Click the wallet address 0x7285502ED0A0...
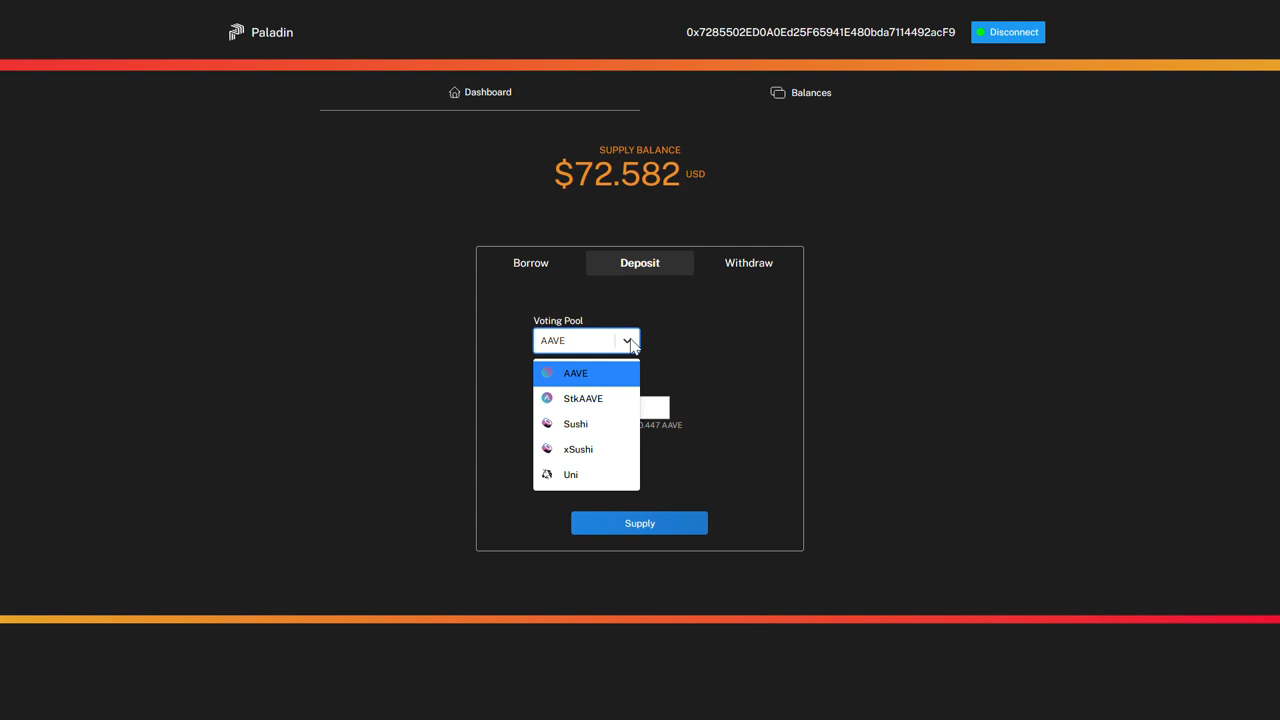1280x720 pixels. click(820, 32)
